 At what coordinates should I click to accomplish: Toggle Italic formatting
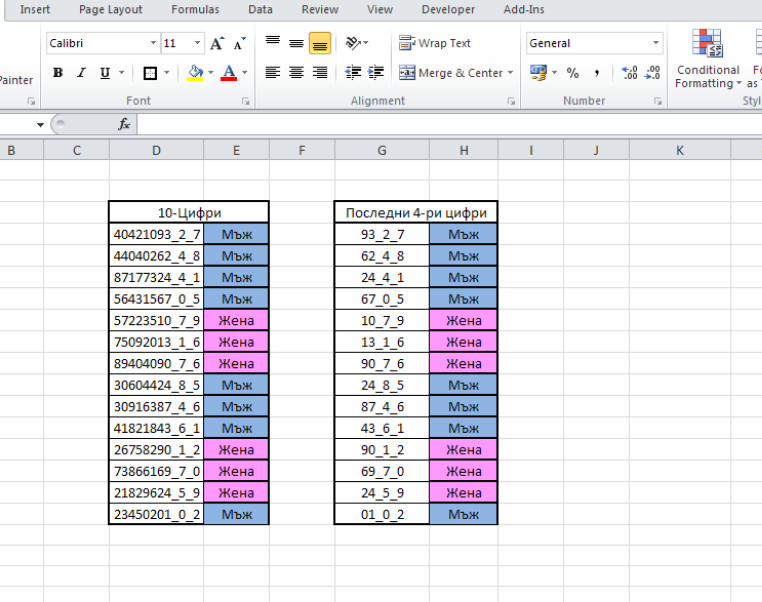[81, 73]
